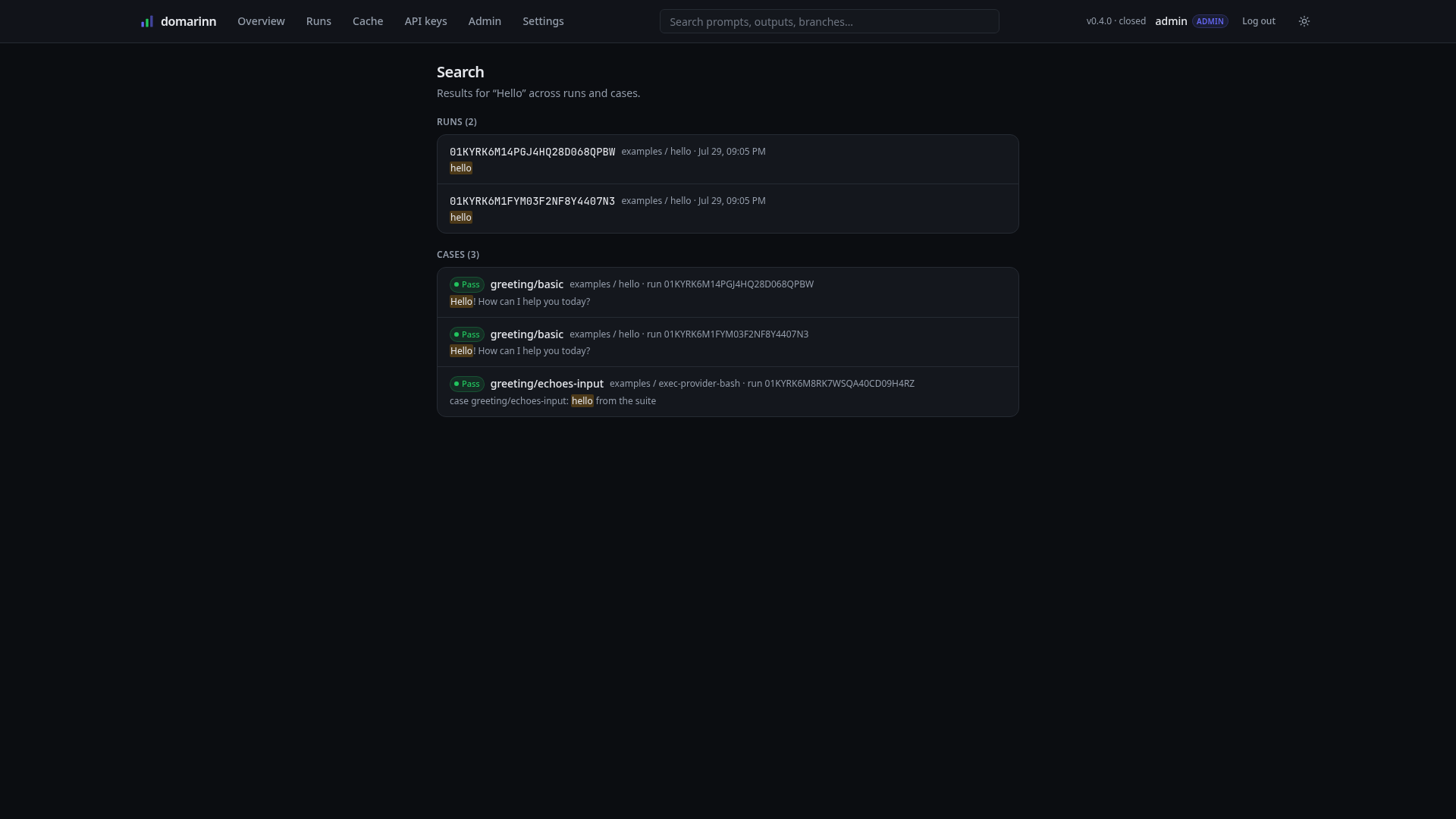This screenshot has height=819, width=1456.
Task: Open the greeting/echoes-input case
Action: click(x=727, y=391)
